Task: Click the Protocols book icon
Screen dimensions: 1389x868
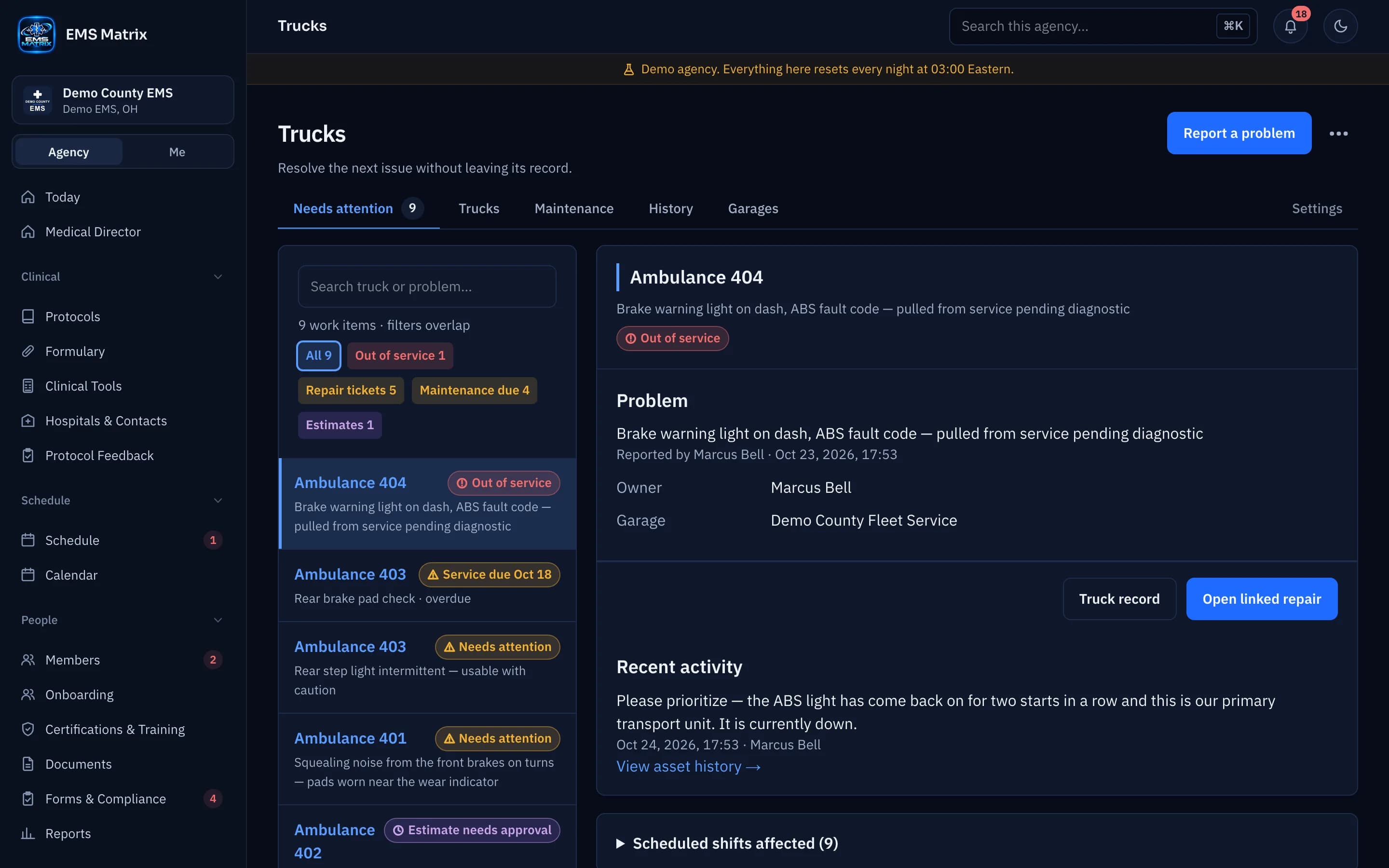Action: [28, 316]
